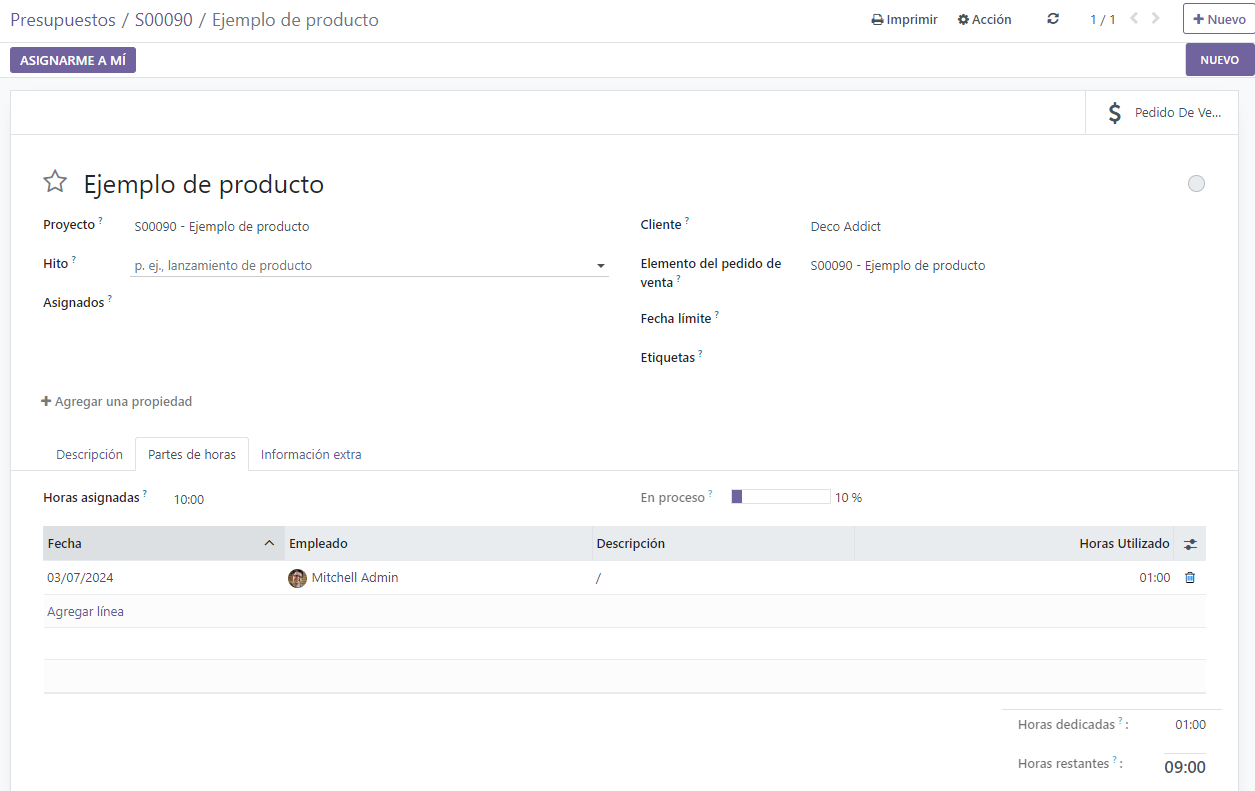Delete the Mitchell Admin timesheet line
This screenshot has width=1255, height=791.
[x=1189, y=577]
